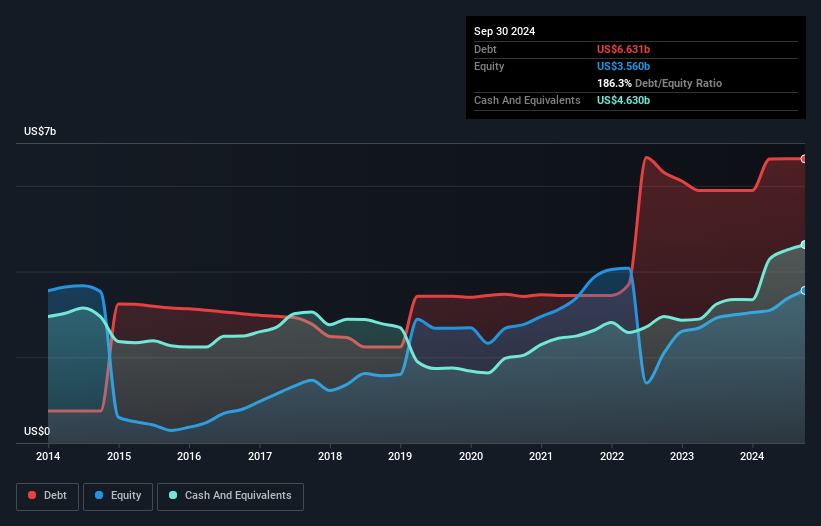Viewport: 821px width, 526px height.
Task: Click the 2020 x-axis label
Action: tap(471, 456)
